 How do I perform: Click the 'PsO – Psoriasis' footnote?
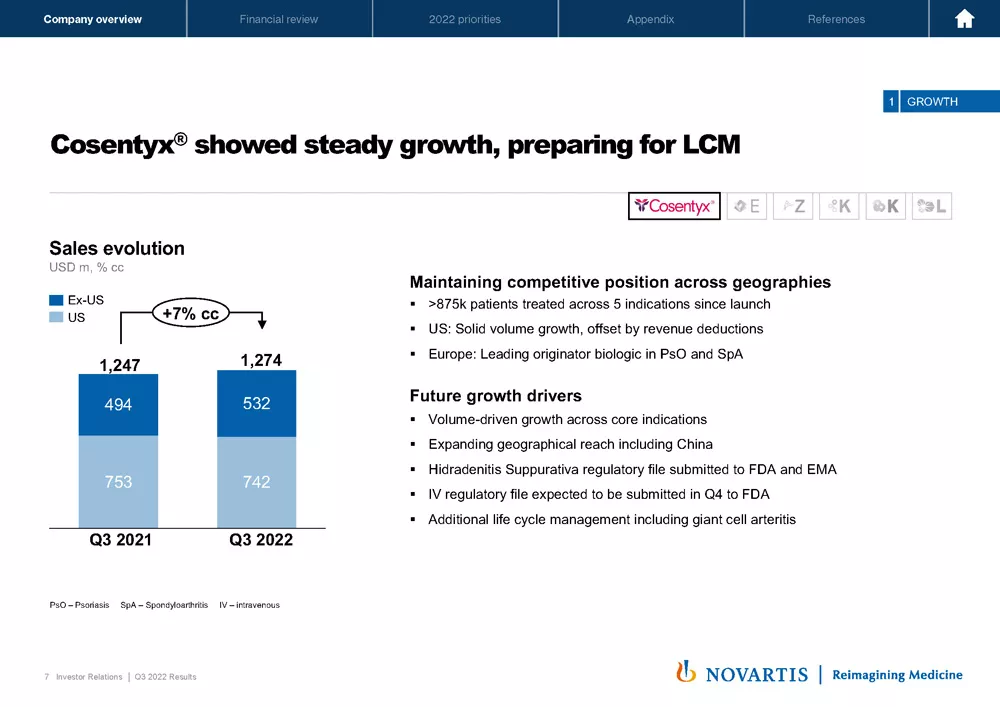pos(79,605)
